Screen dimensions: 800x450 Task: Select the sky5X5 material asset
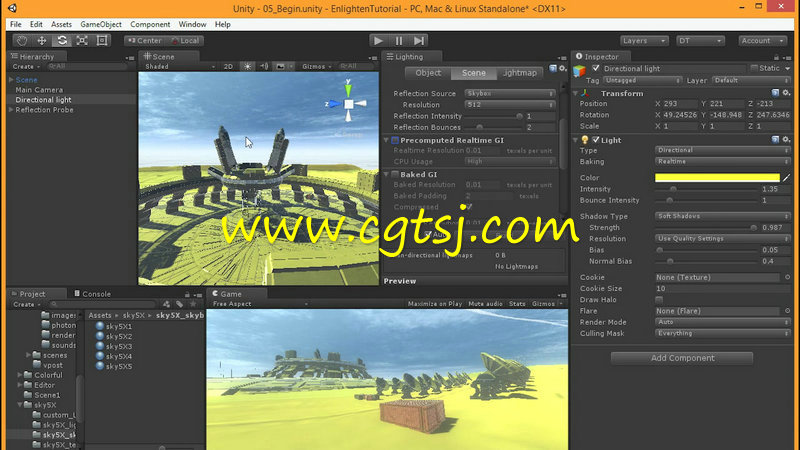(x=114, y=366)
